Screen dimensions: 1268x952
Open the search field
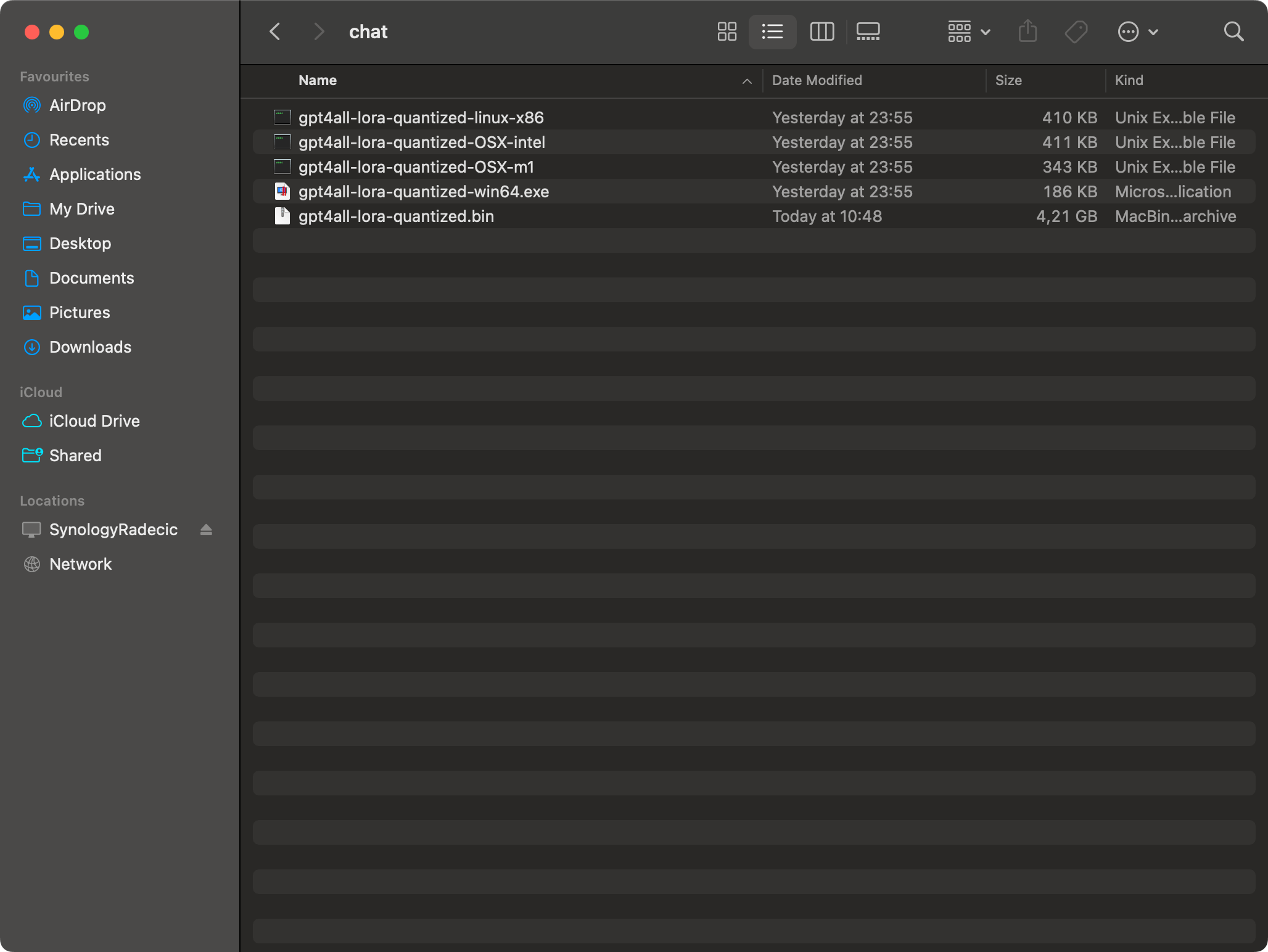(x=1233, y=31)
